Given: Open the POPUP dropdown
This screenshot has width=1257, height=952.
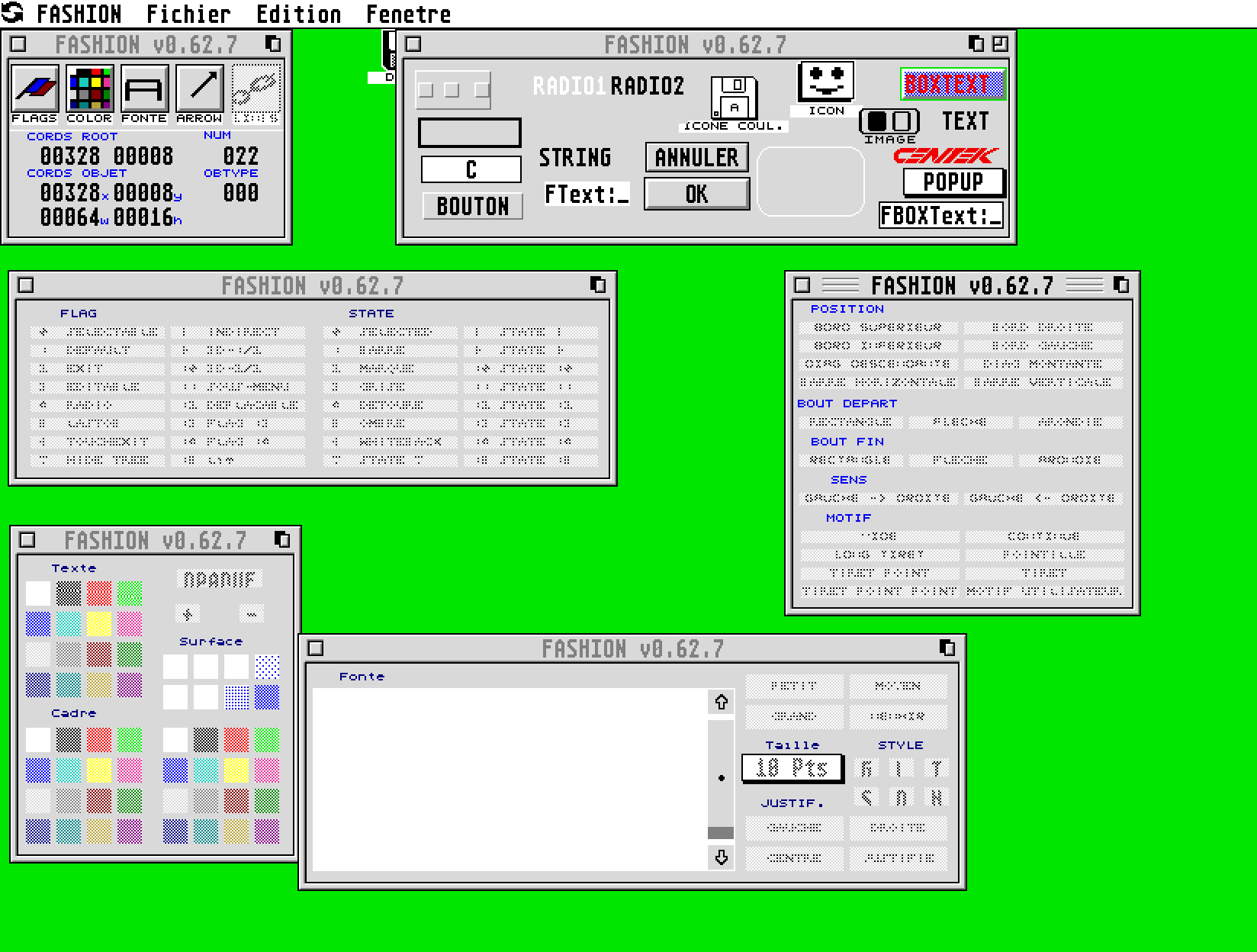Looking at the screenshot, I should (953, 182).
